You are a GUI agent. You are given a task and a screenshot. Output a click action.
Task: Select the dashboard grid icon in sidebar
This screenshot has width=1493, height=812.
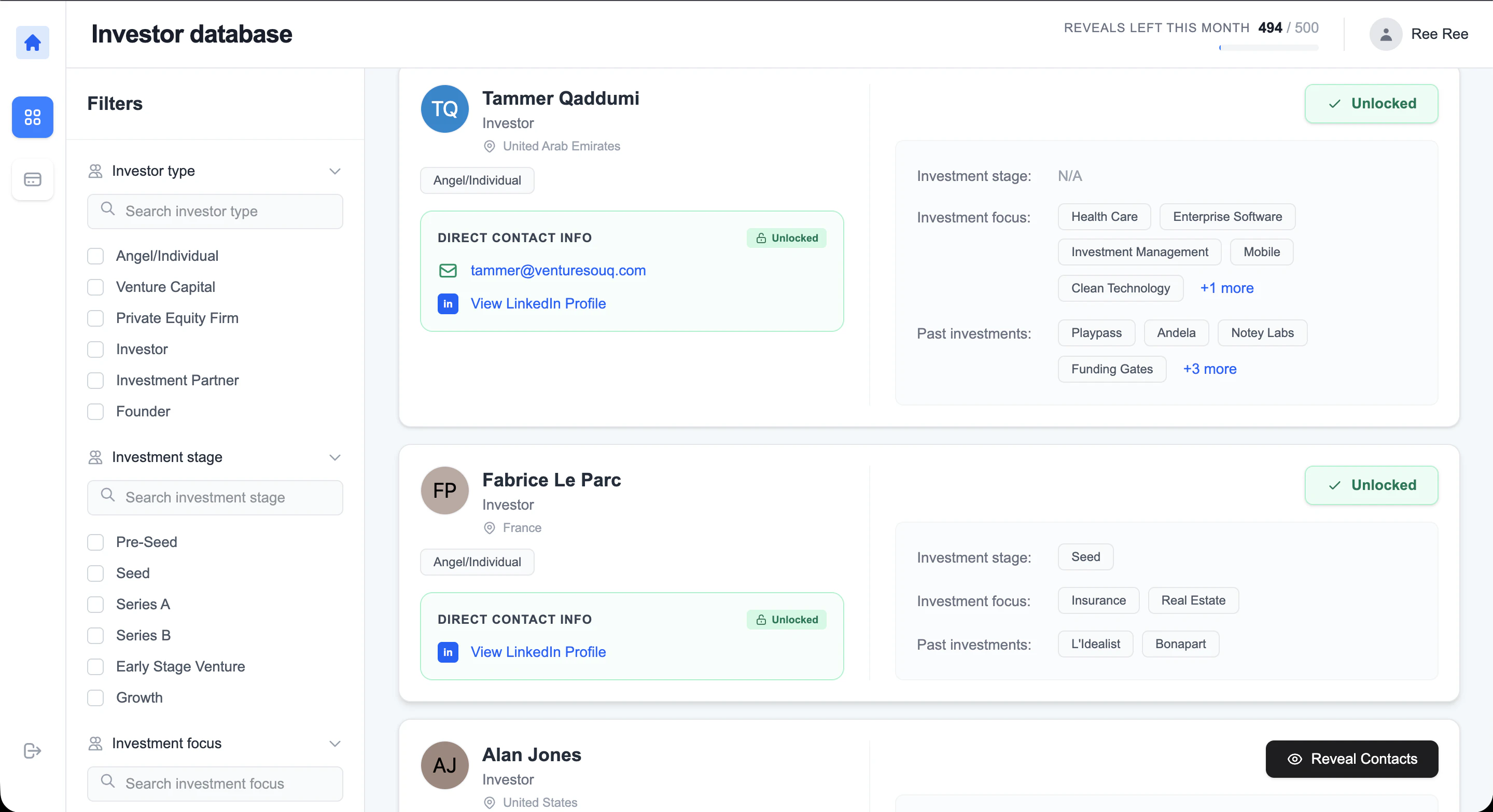click(x=33, y=117)
